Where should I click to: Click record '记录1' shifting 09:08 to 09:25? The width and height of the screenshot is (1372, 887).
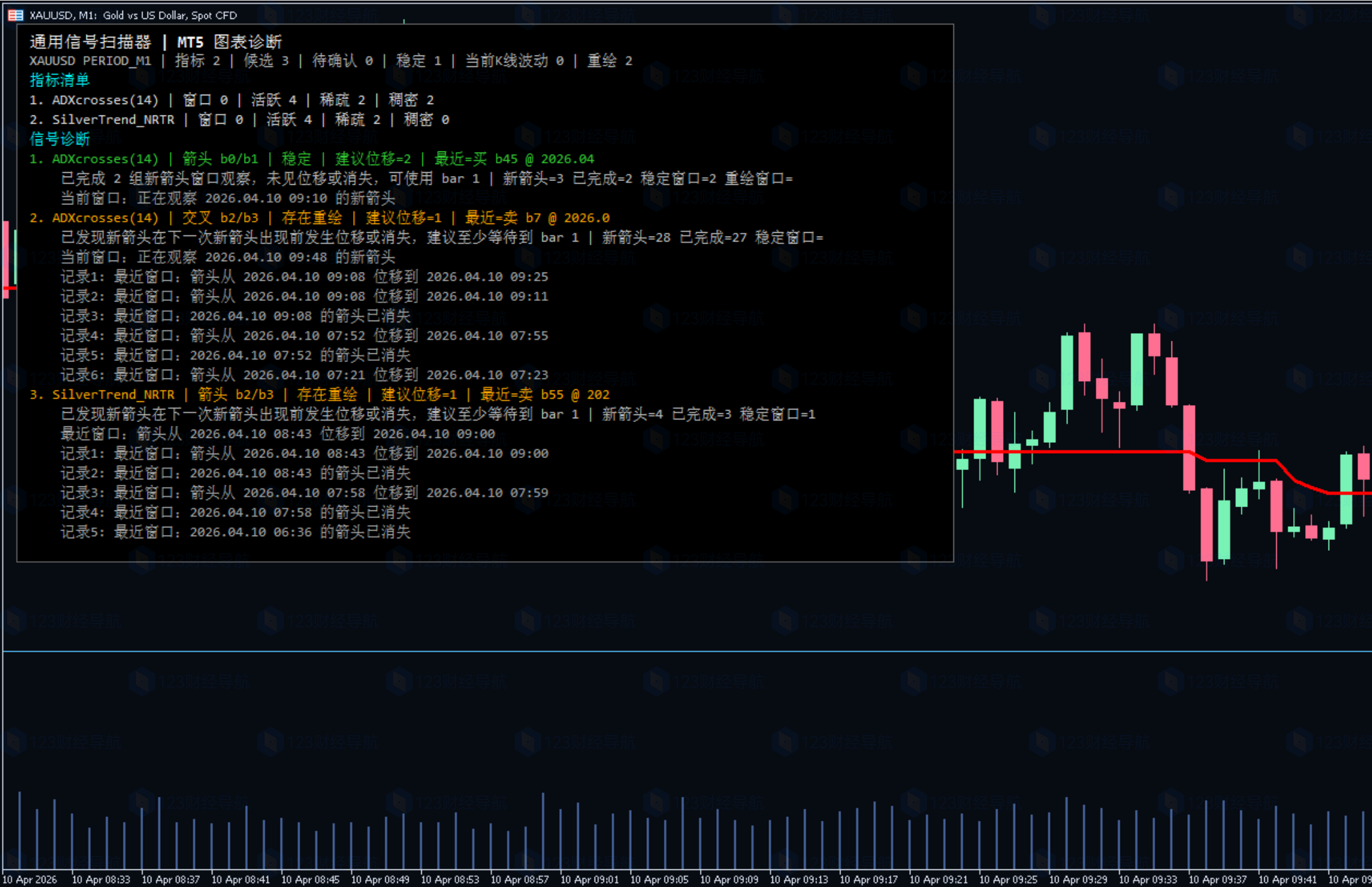(305, 277)
